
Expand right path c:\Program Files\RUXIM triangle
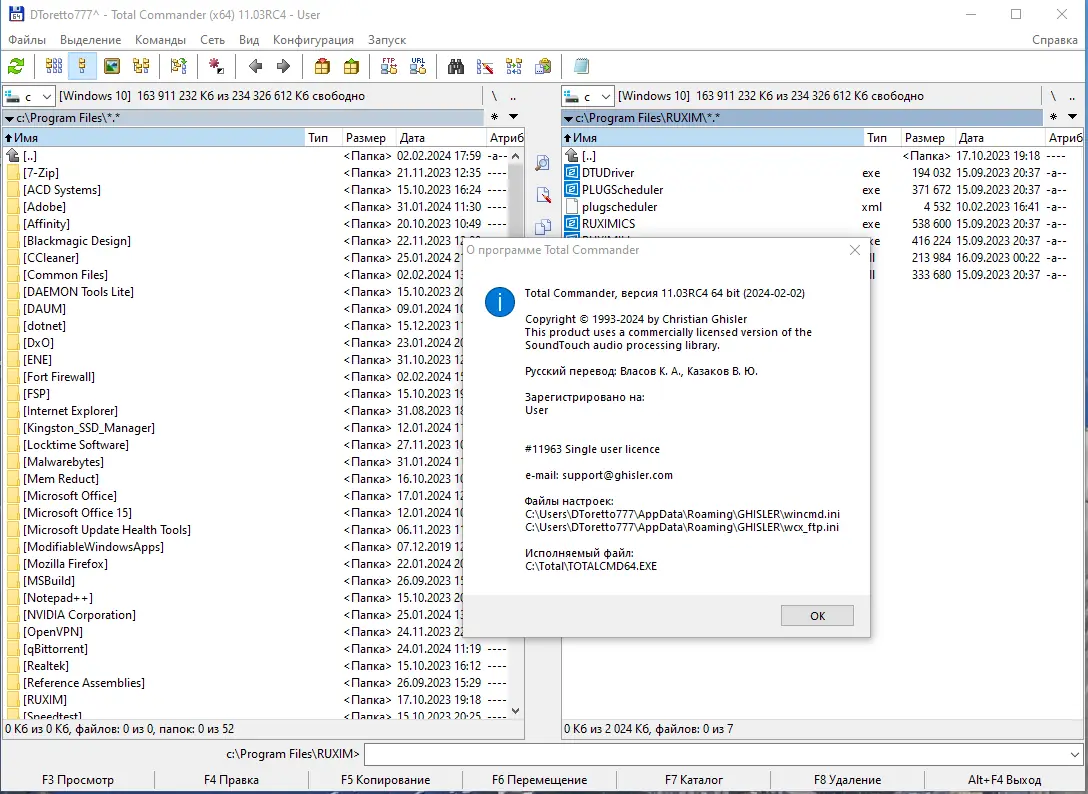(x=568, y=119)
